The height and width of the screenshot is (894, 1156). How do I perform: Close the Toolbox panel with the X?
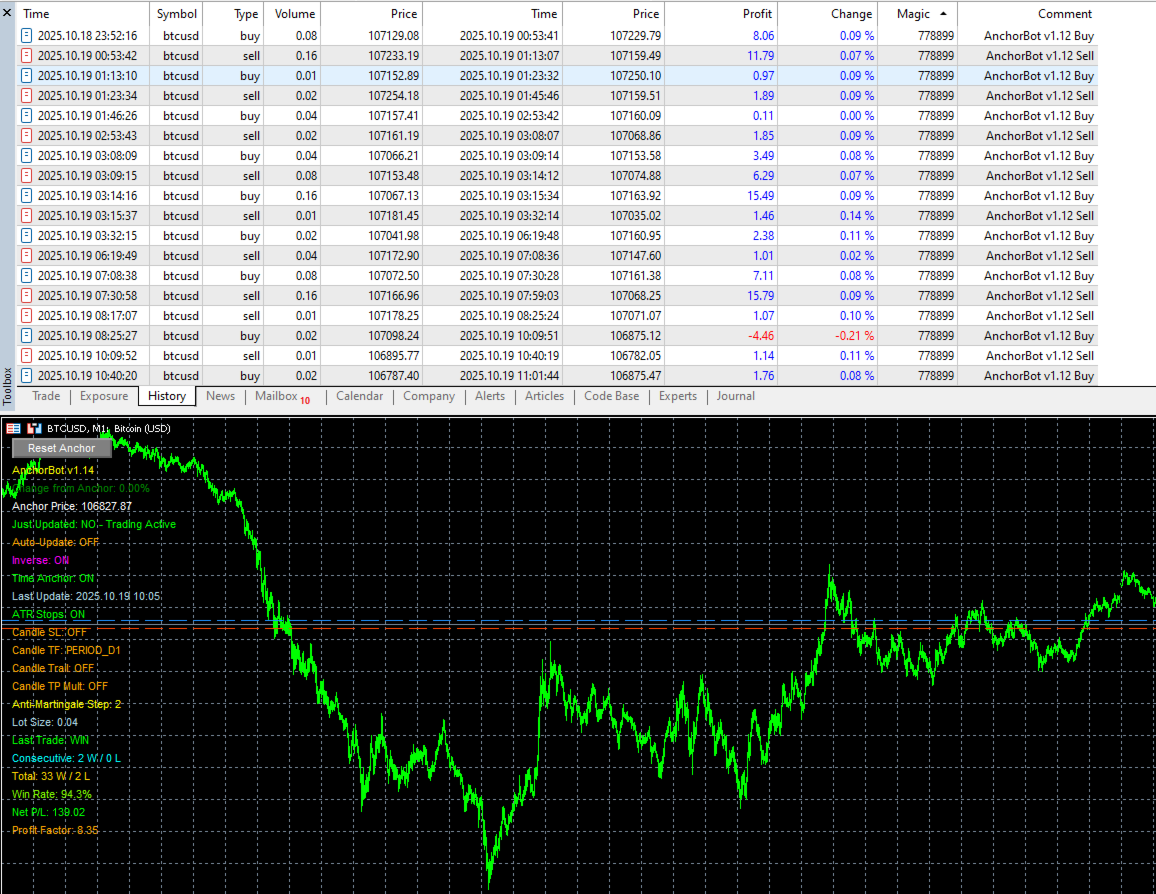7,13
